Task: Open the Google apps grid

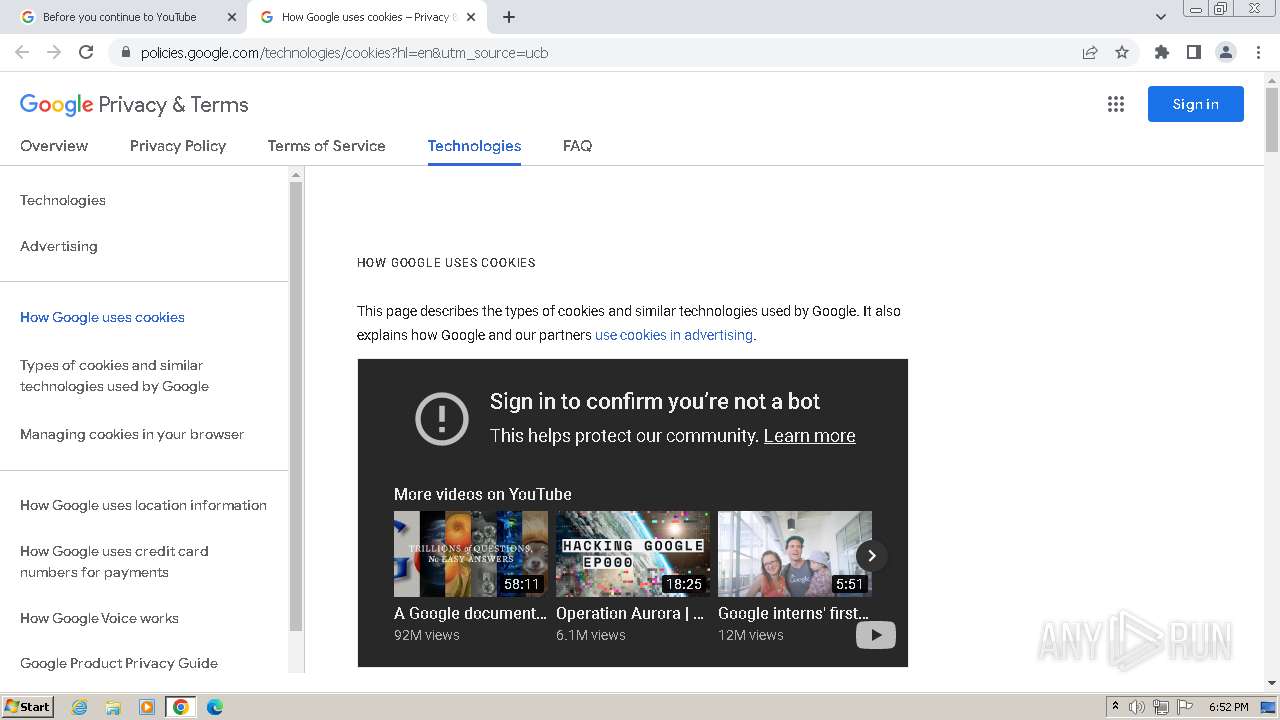Action: coord(1116,104)
